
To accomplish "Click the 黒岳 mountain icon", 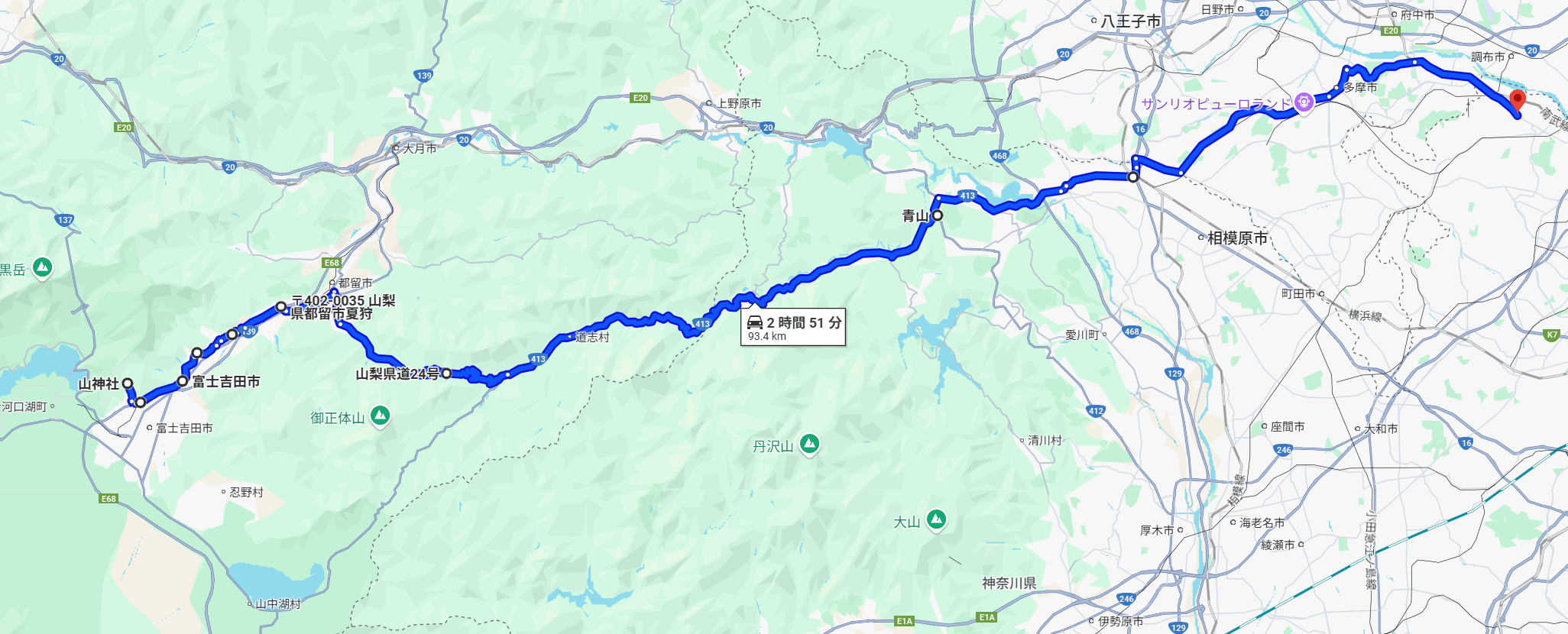I will click(x=42, y=268).
